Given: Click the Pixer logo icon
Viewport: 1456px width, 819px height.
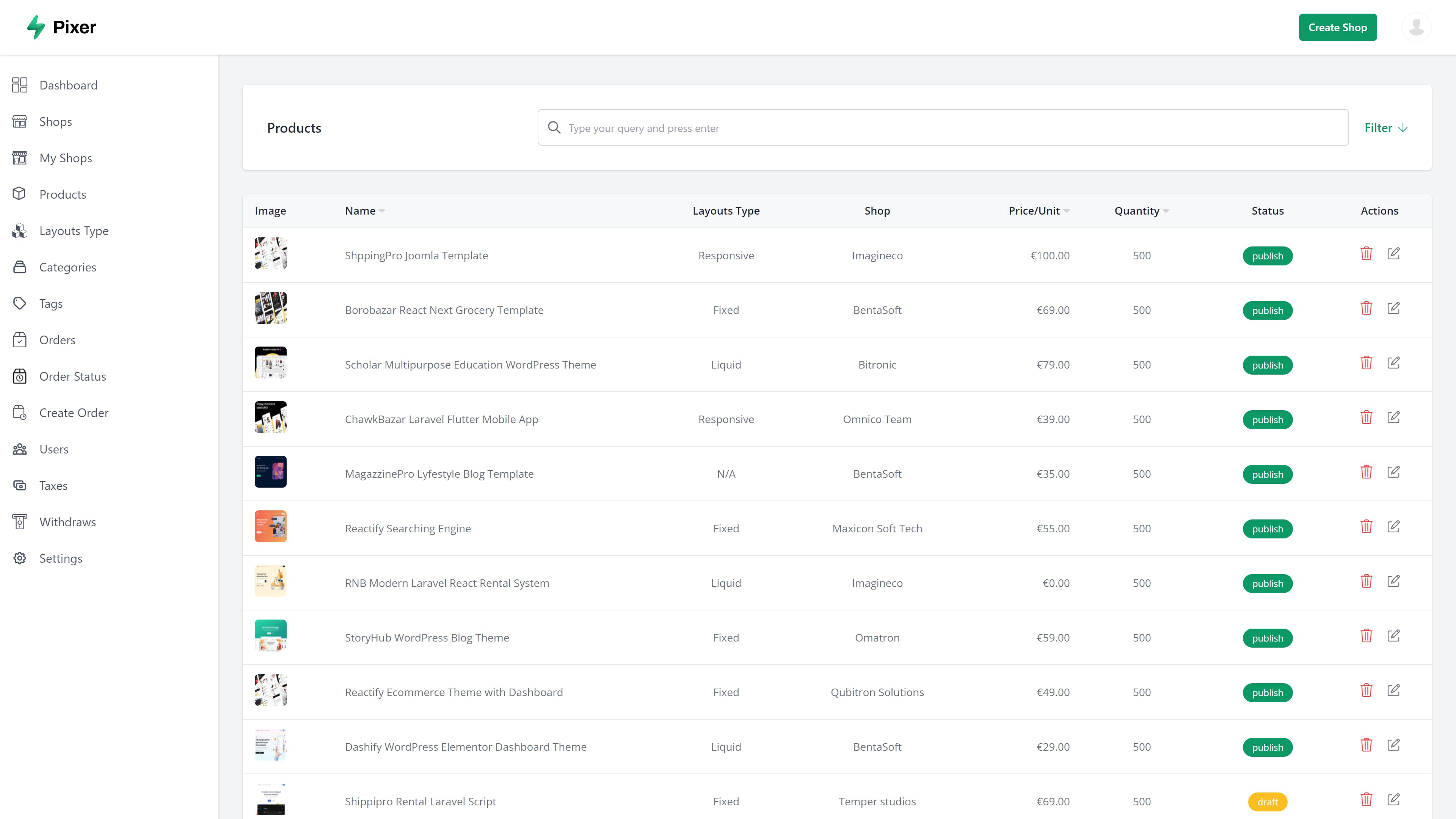Looking at the screenshot, I should [x=36, y=27].
